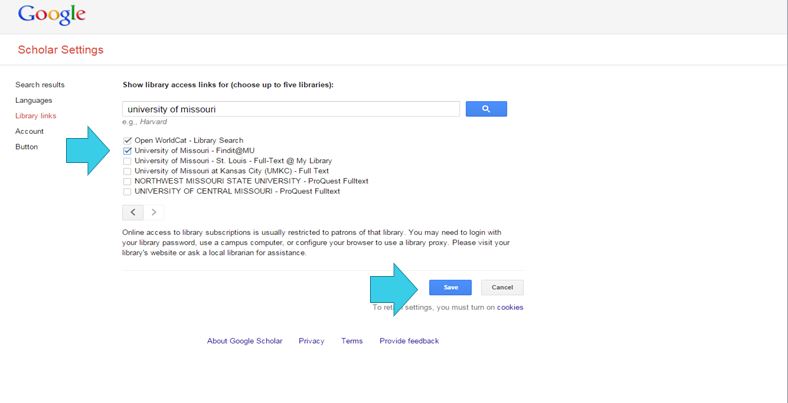Click the Scholar Settings heading

pyautogui.click(x=60, y=50)
